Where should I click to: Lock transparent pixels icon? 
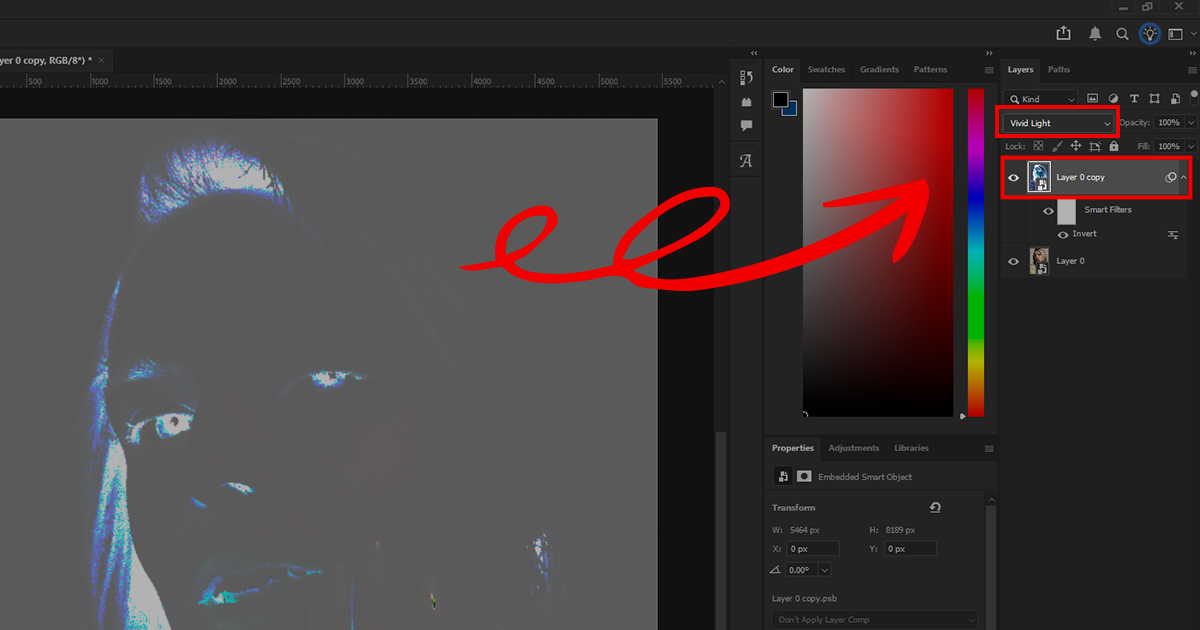point(1038,146)
